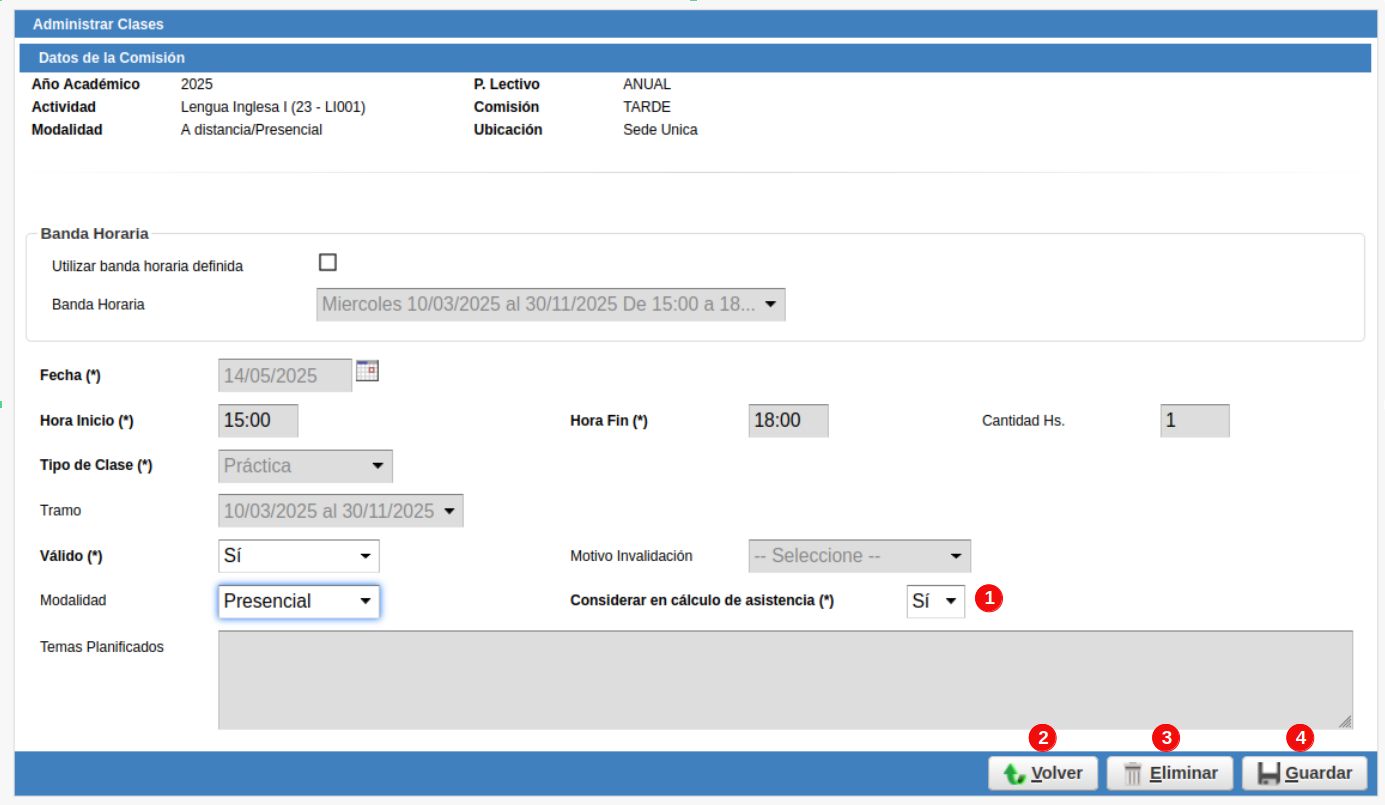This screenshot has width=1385, height=805.
Task: Click the Hora Fin time field
Action: point(788,421)
